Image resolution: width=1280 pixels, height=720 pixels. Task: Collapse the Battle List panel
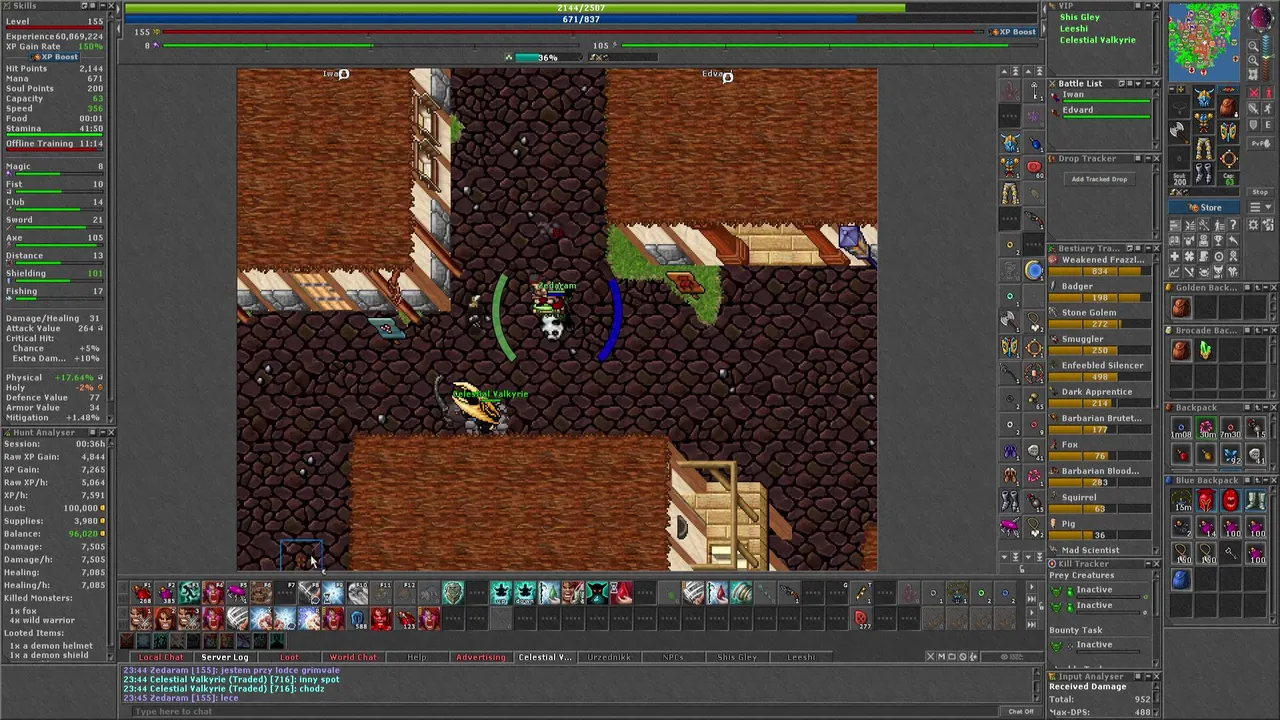(x=1148, y=83)
